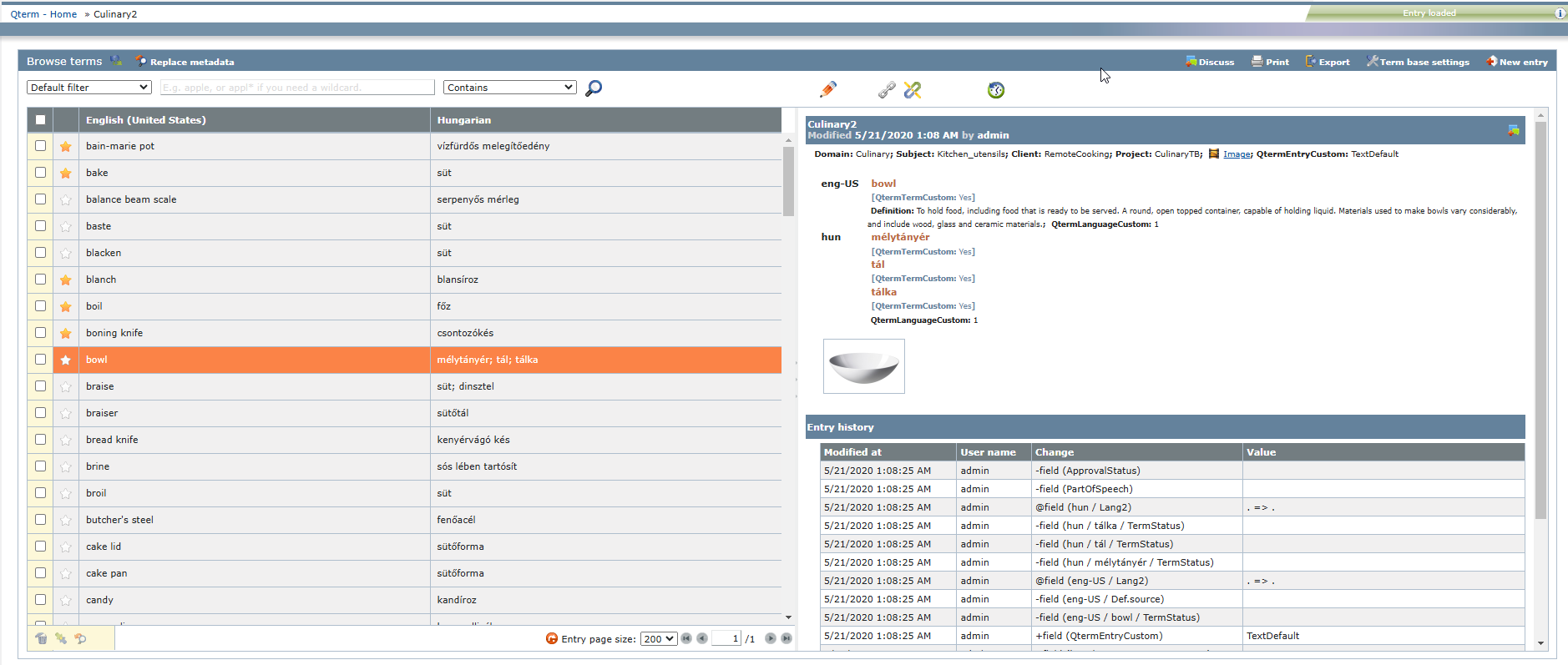The image size is (1568, 665).
Task: Click the pencil edit entry icon
Action: pos(828,89)
